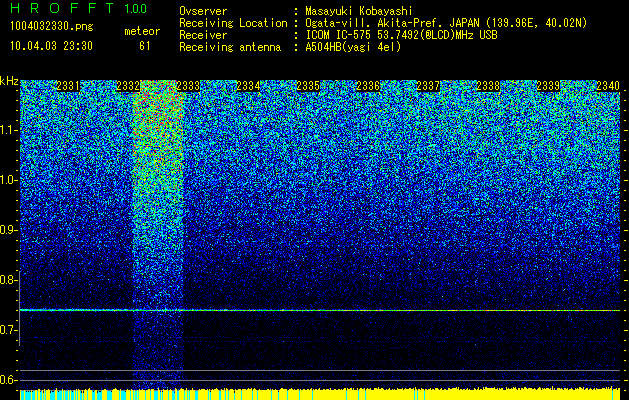Click the 1.0 frequency axis label
Viewport: 629px width, 400px height.
click(x=8, y=180)
